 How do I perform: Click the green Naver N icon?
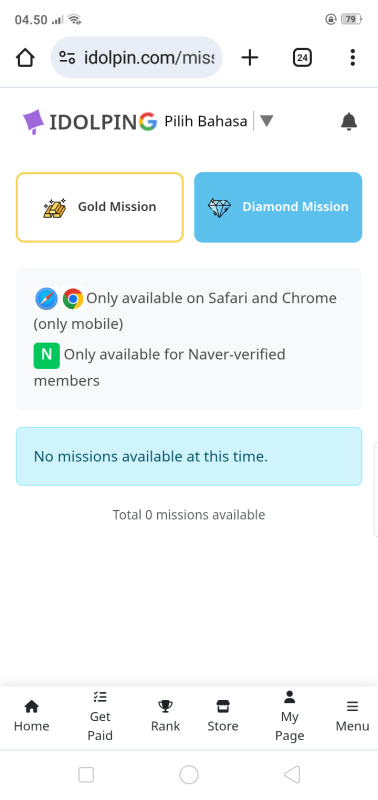(46, 356)
